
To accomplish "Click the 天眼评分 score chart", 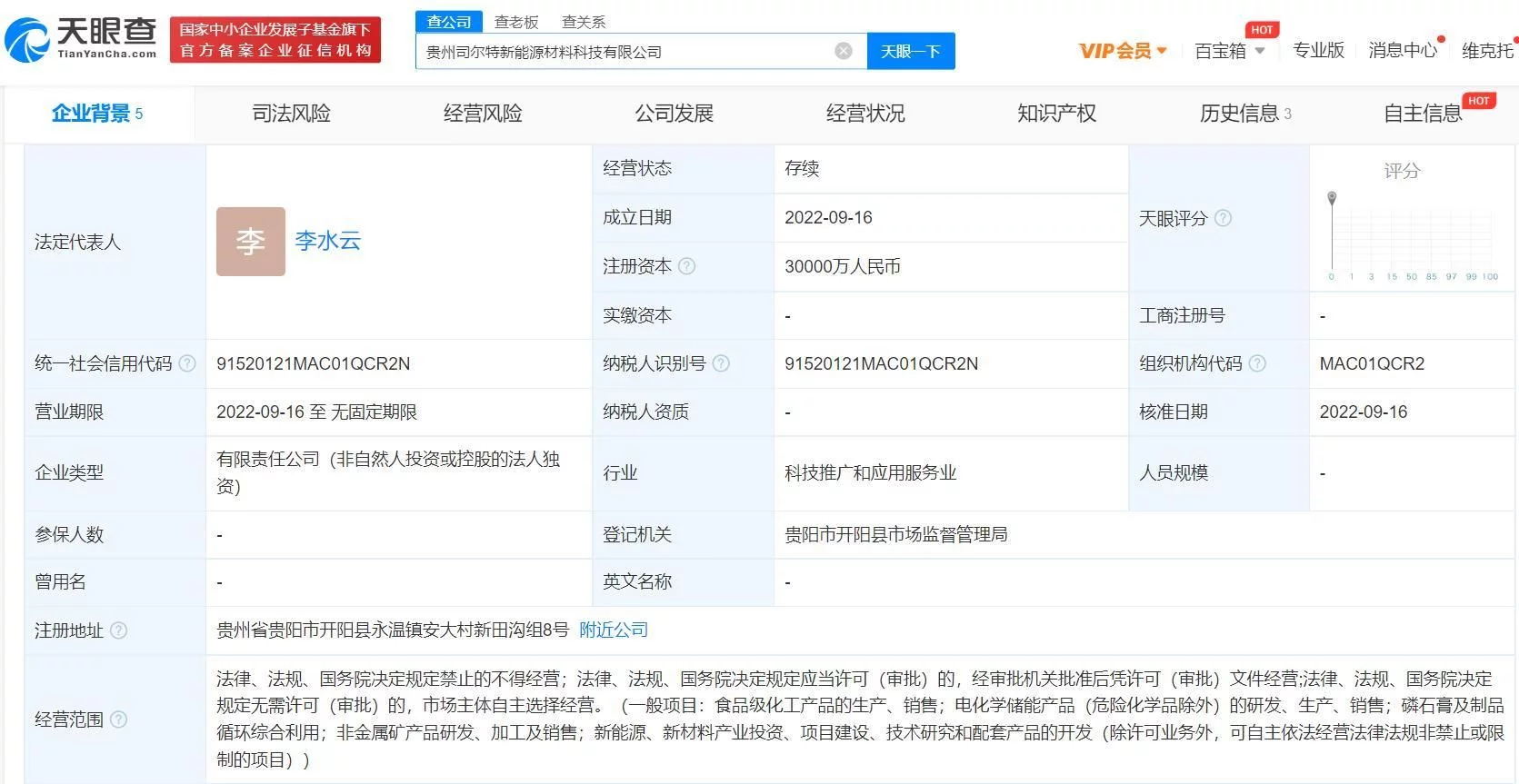I will coord(1413,236).
